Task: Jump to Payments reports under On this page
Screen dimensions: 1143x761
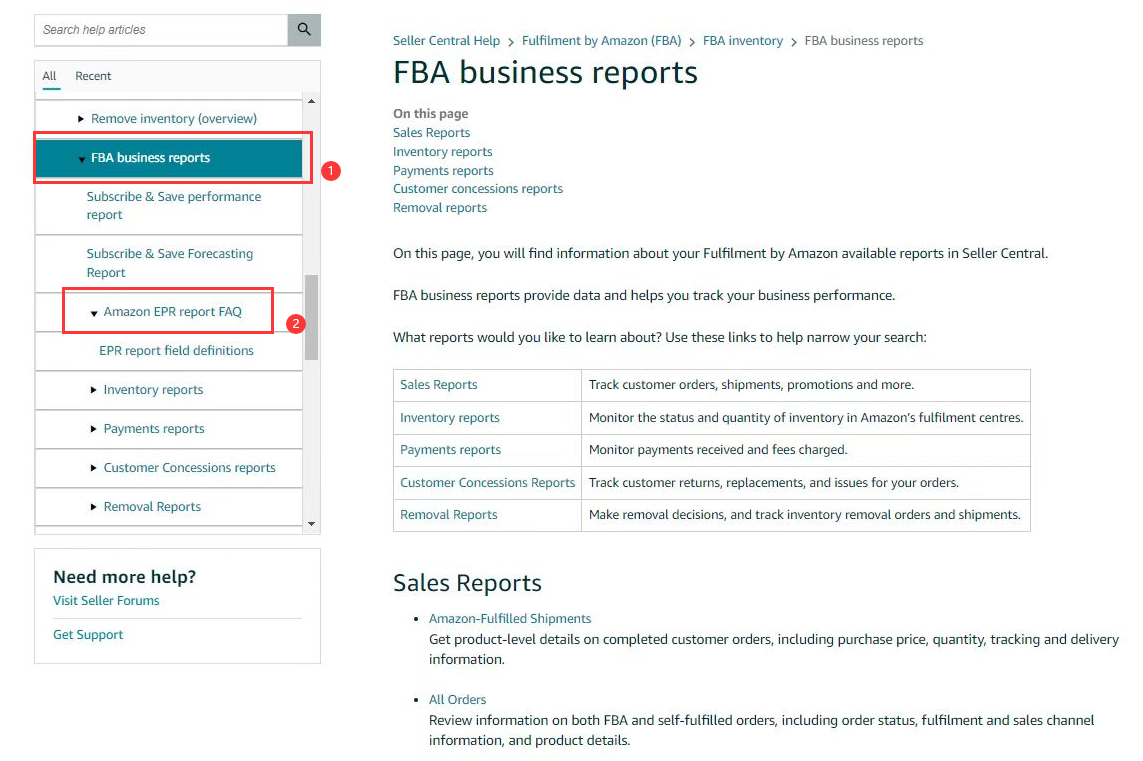Action: coord(443,171)
